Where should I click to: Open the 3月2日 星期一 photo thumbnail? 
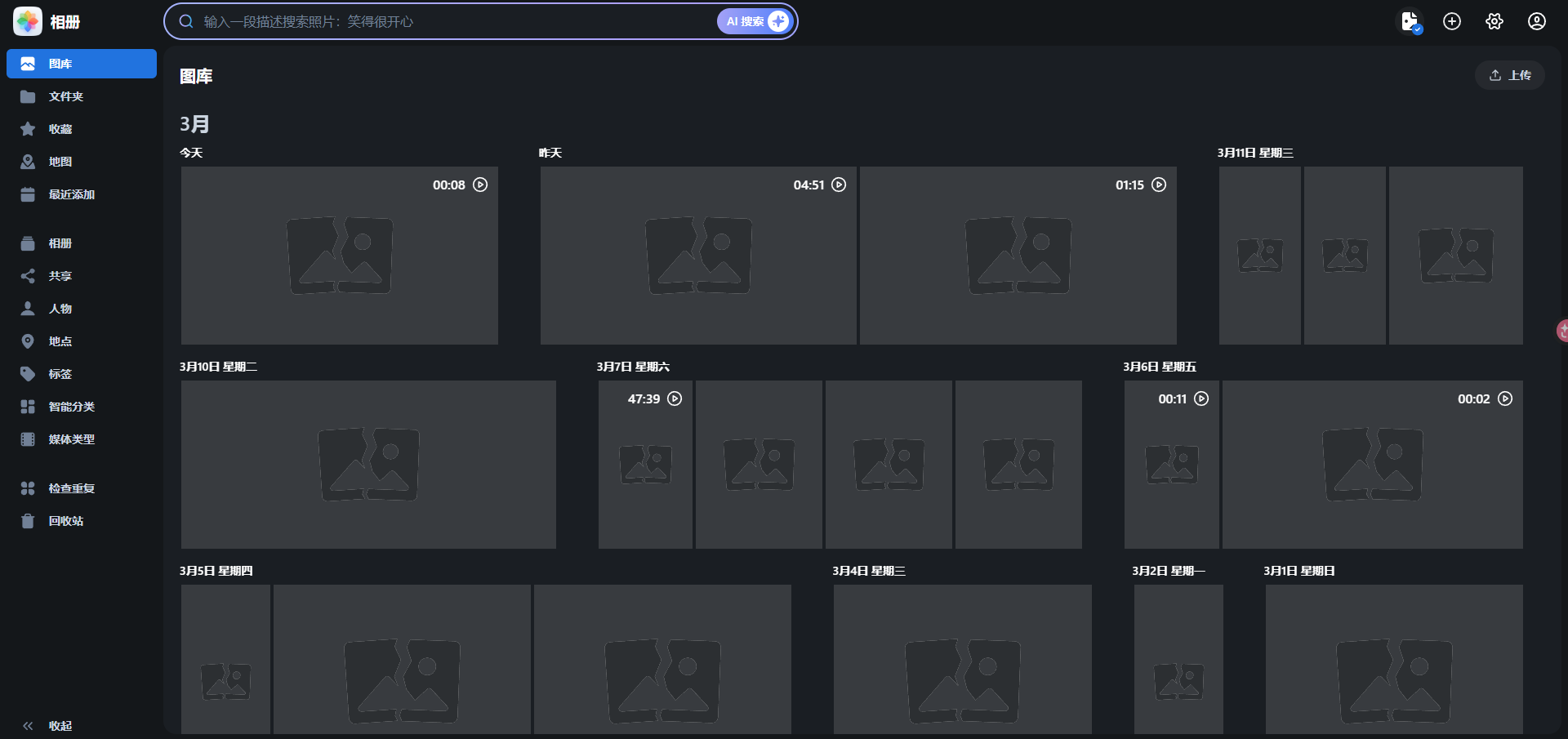(1178, 659)
